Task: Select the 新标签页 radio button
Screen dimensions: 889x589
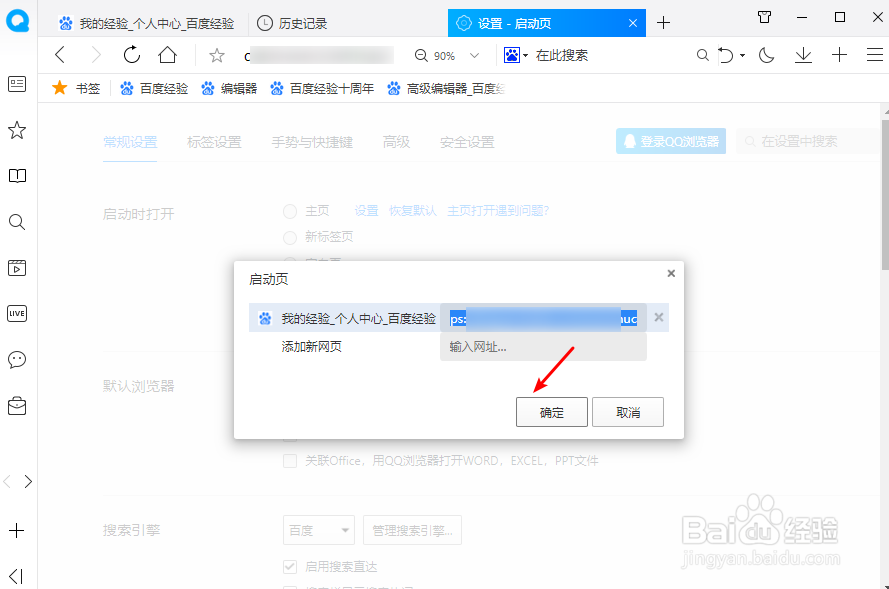Action: click(x=289, y=237)
